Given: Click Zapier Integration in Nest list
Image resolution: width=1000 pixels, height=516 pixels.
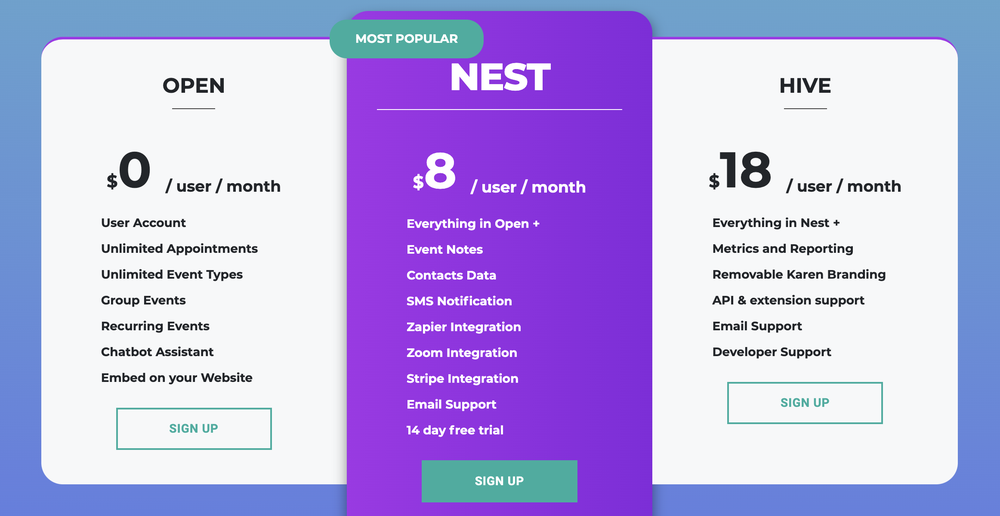Looking at the screenshot, I should point(464,327).
